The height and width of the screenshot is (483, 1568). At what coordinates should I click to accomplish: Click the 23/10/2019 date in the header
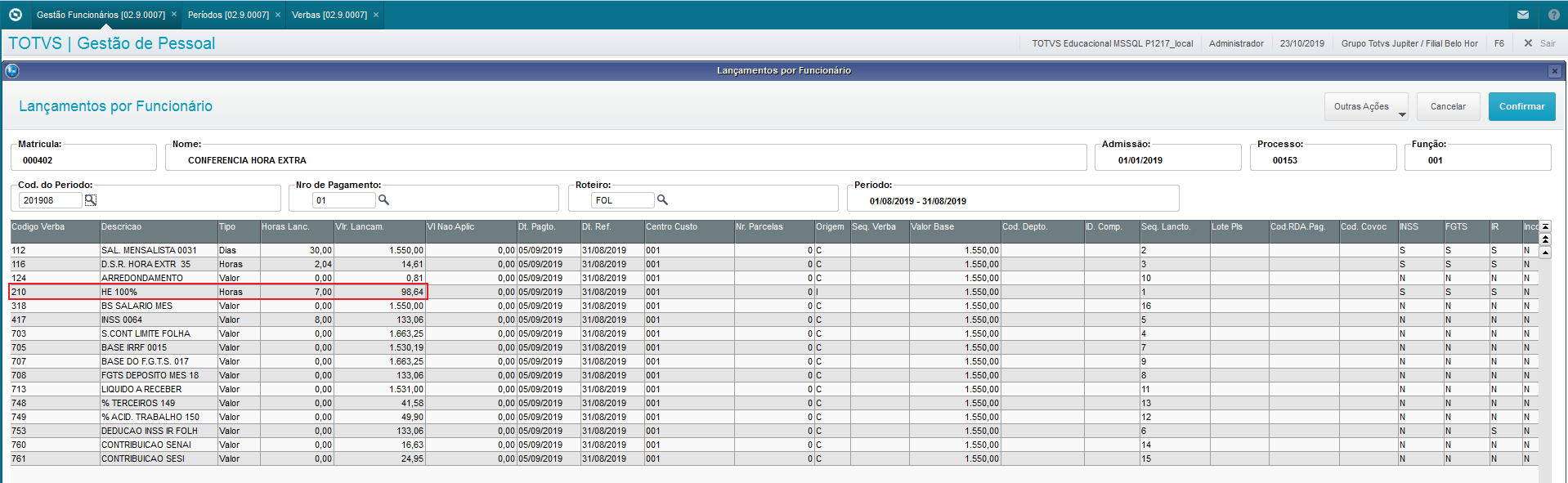[1301, 43]
